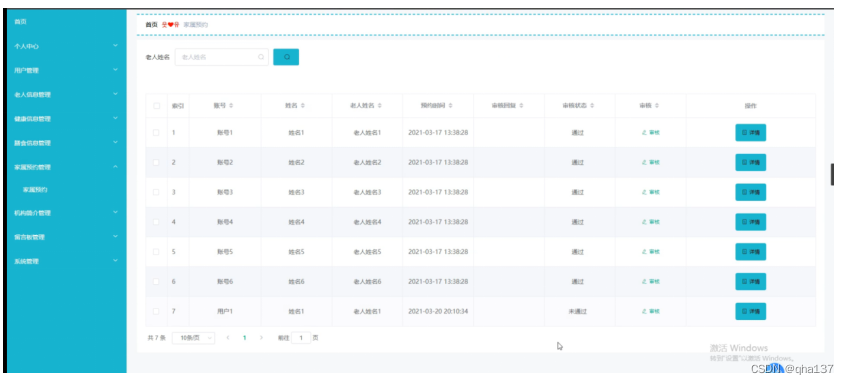
Task: Open 详情 details for row 账号1
Action: coord(750,133)
